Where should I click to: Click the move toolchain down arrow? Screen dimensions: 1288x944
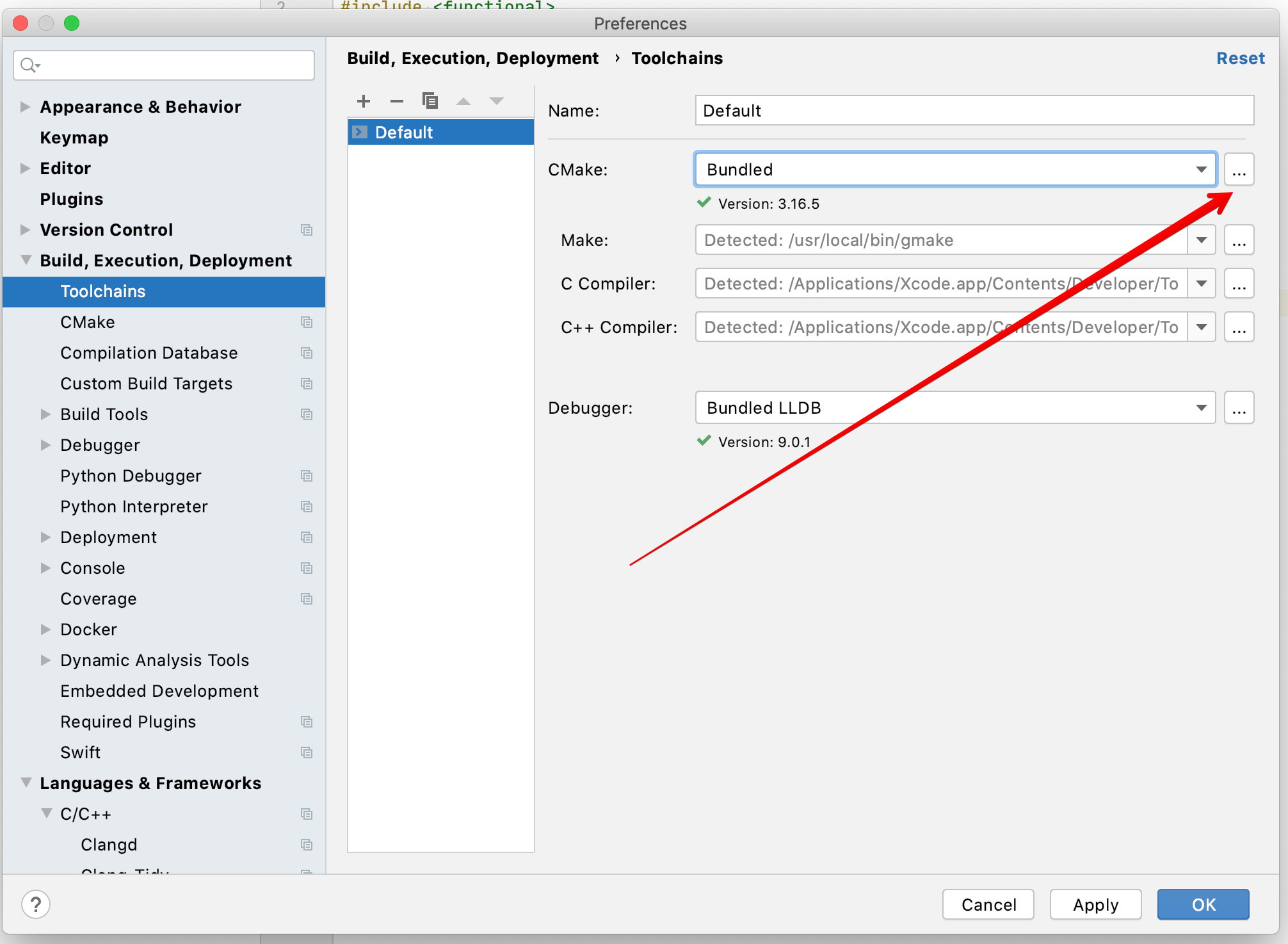497,101
